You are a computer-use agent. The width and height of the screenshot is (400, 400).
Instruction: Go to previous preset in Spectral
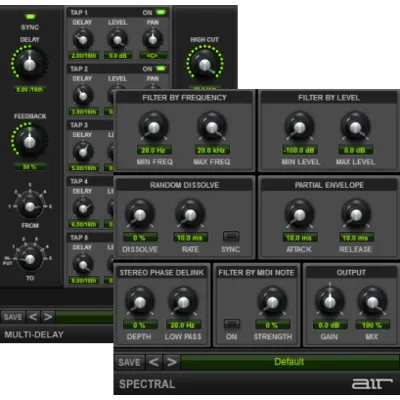tap(154, 362)
